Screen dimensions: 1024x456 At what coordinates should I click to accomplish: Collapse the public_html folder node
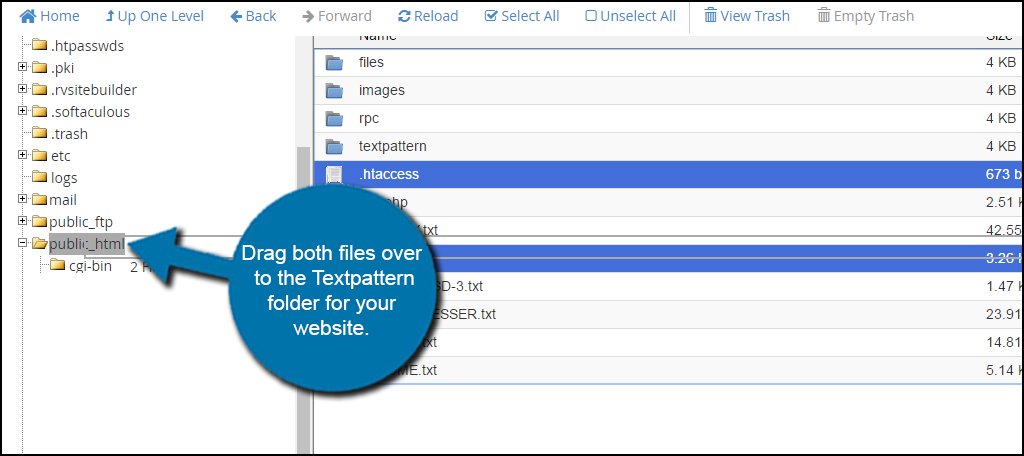(23, 243)
